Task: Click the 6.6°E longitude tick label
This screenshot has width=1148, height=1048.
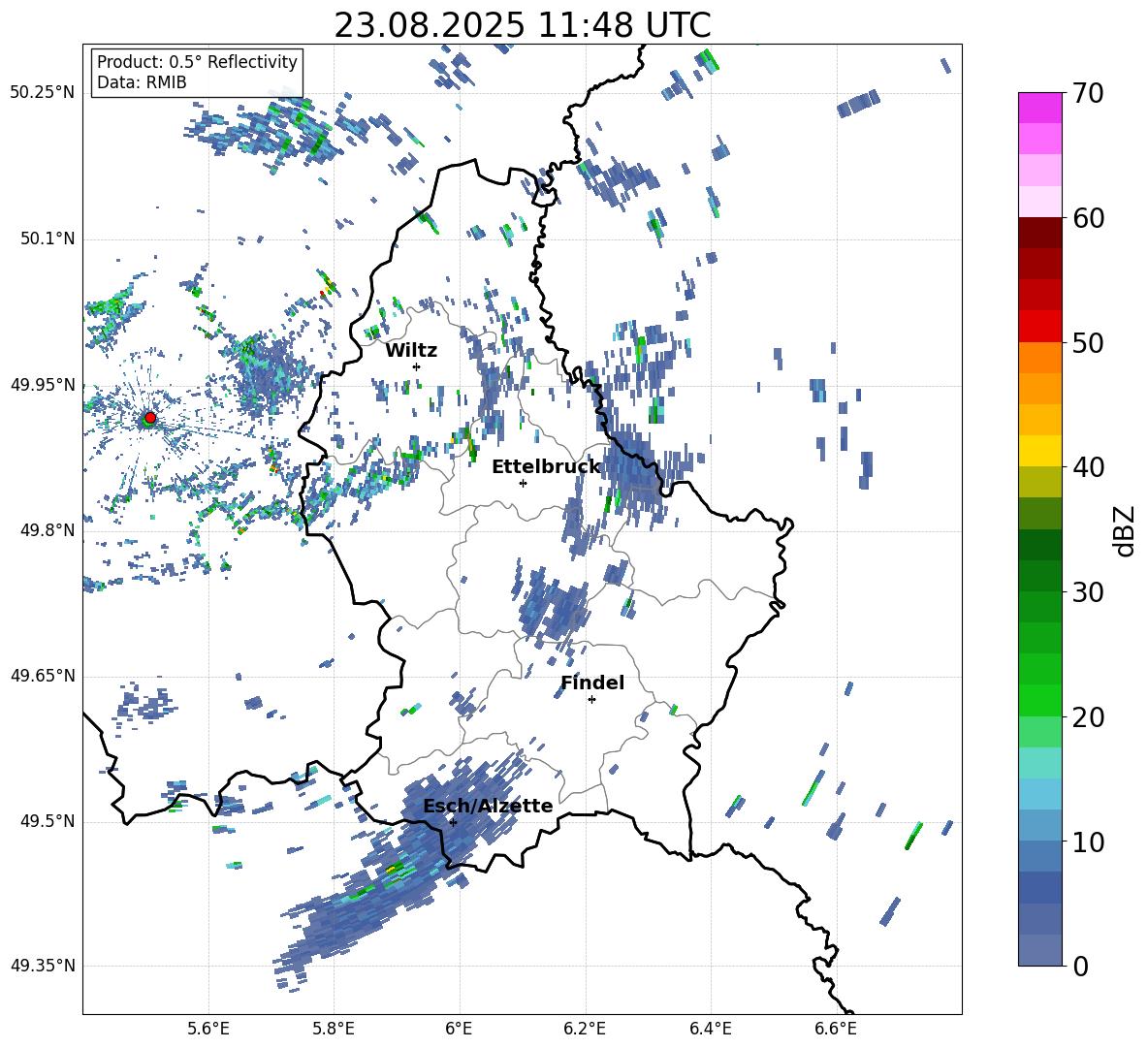Action: (836, 1029)
